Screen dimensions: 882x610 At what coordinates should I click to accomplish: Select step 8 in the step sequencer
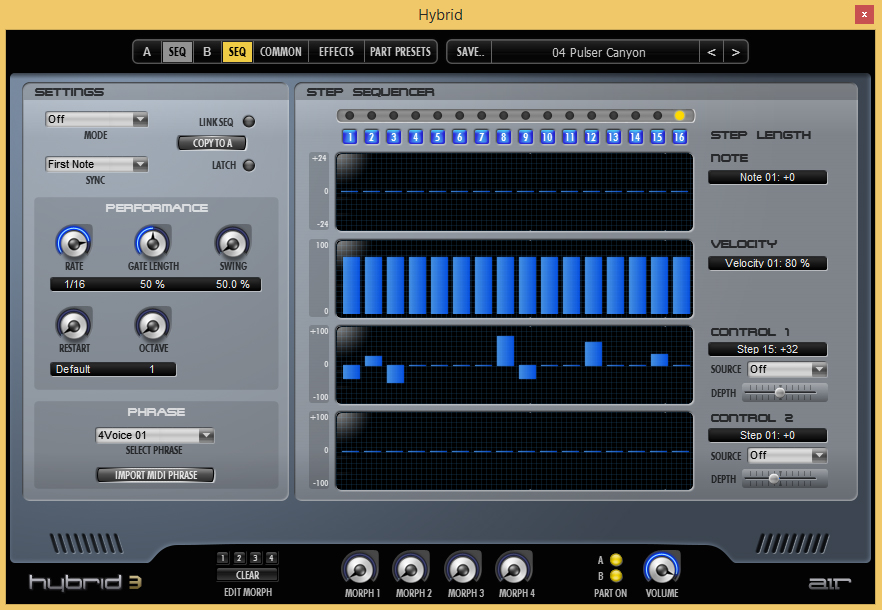click(503, 137)
